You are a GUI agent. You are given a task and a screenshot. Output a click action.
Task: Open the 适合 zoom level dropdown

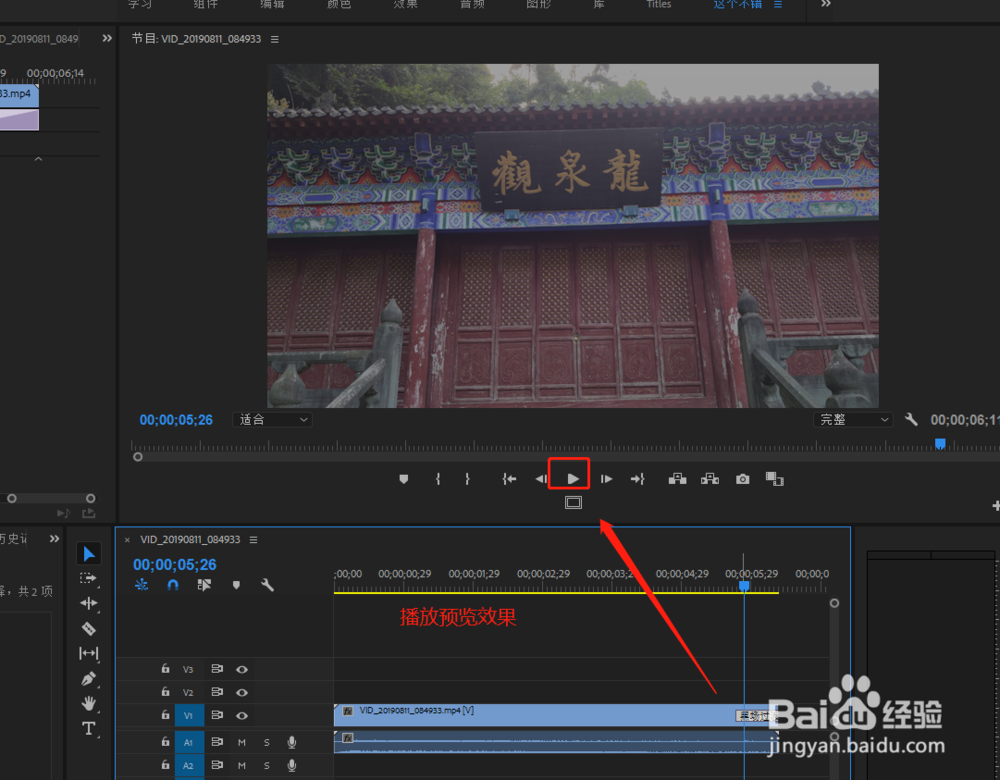pos(272,419)
